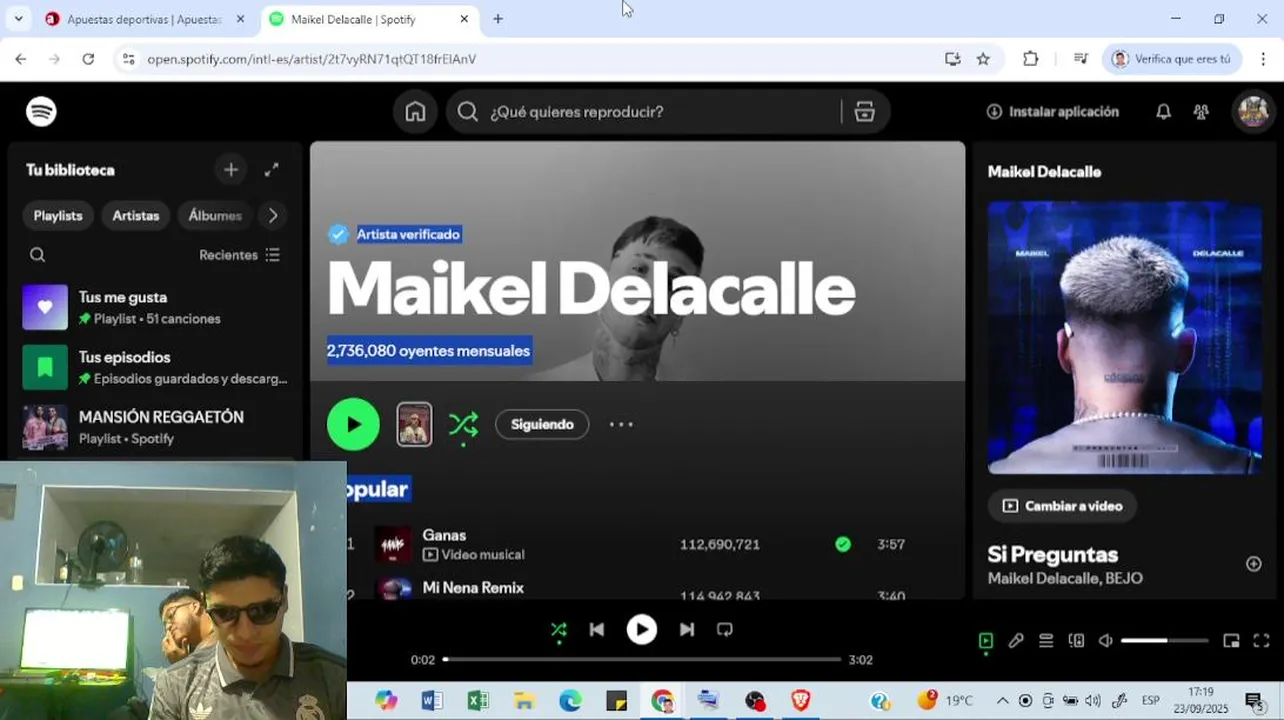Open Chrome extensions puzzle icon

1031,59
